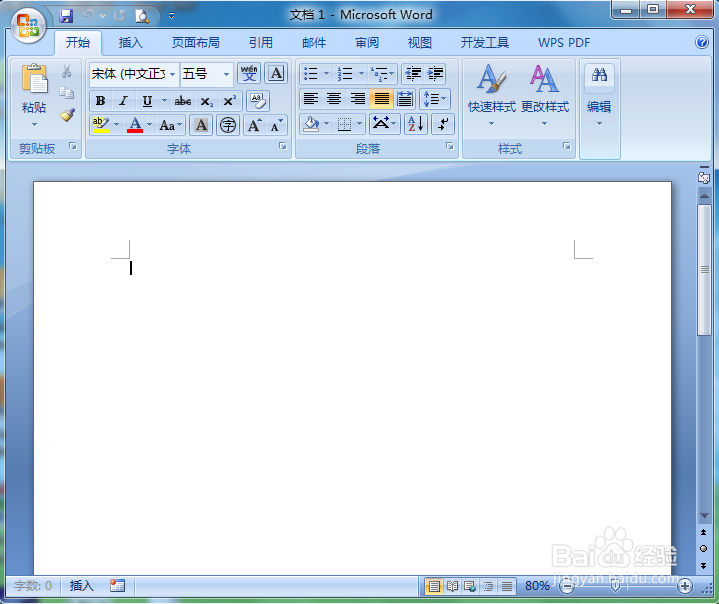
Task: Open Asian layout dropdown
Action: pos(385,124)
